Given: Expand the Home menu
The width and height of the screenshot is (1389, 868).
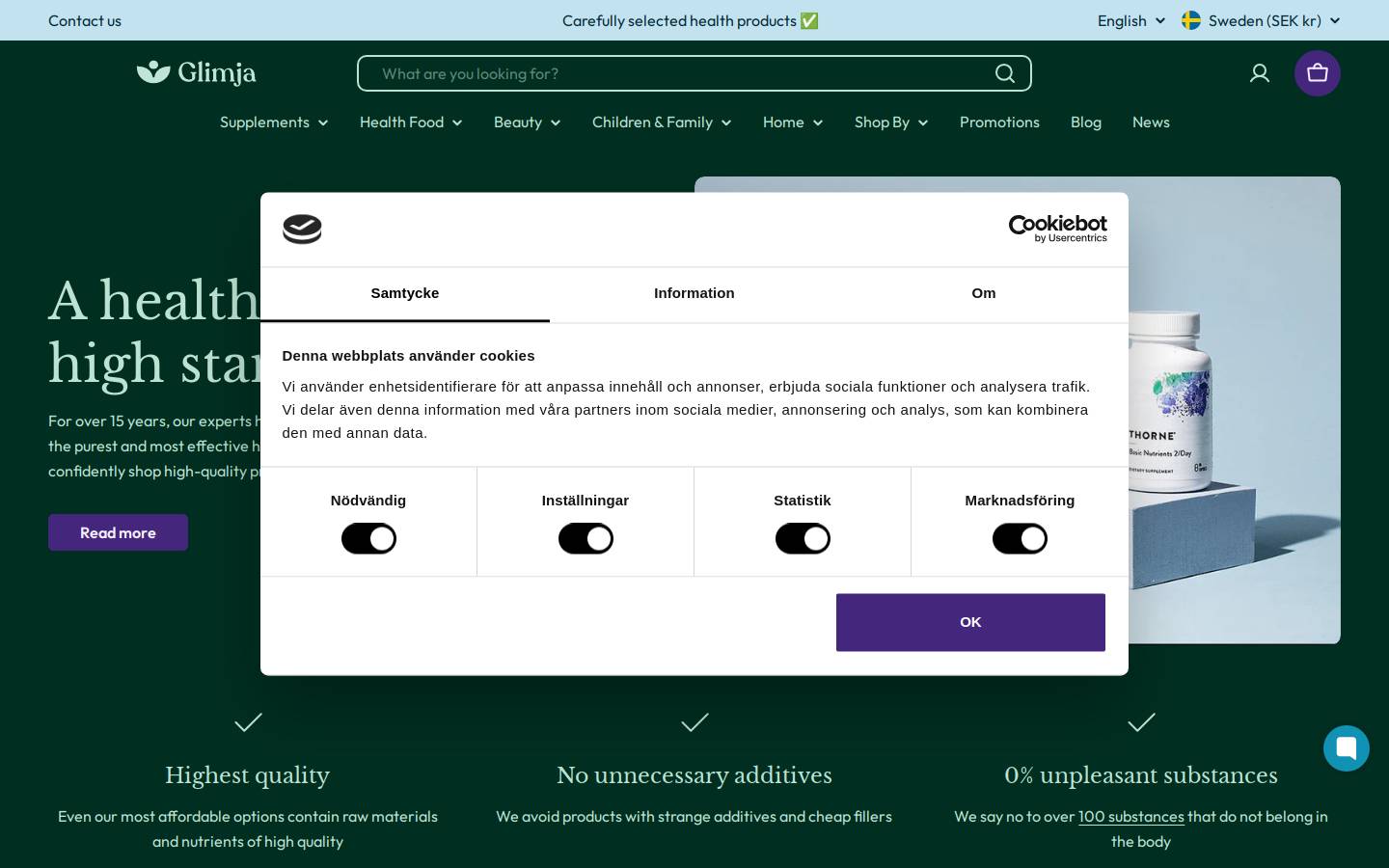Looking at the screenshot, I should pyautogui.click(x=793, y=122).
